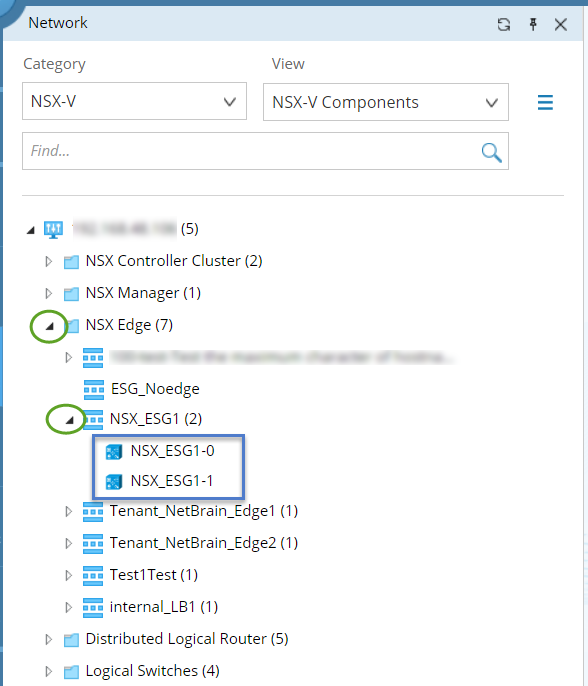
Task: Click the ESG_Noedge edge icon
Action: (94, 389)
